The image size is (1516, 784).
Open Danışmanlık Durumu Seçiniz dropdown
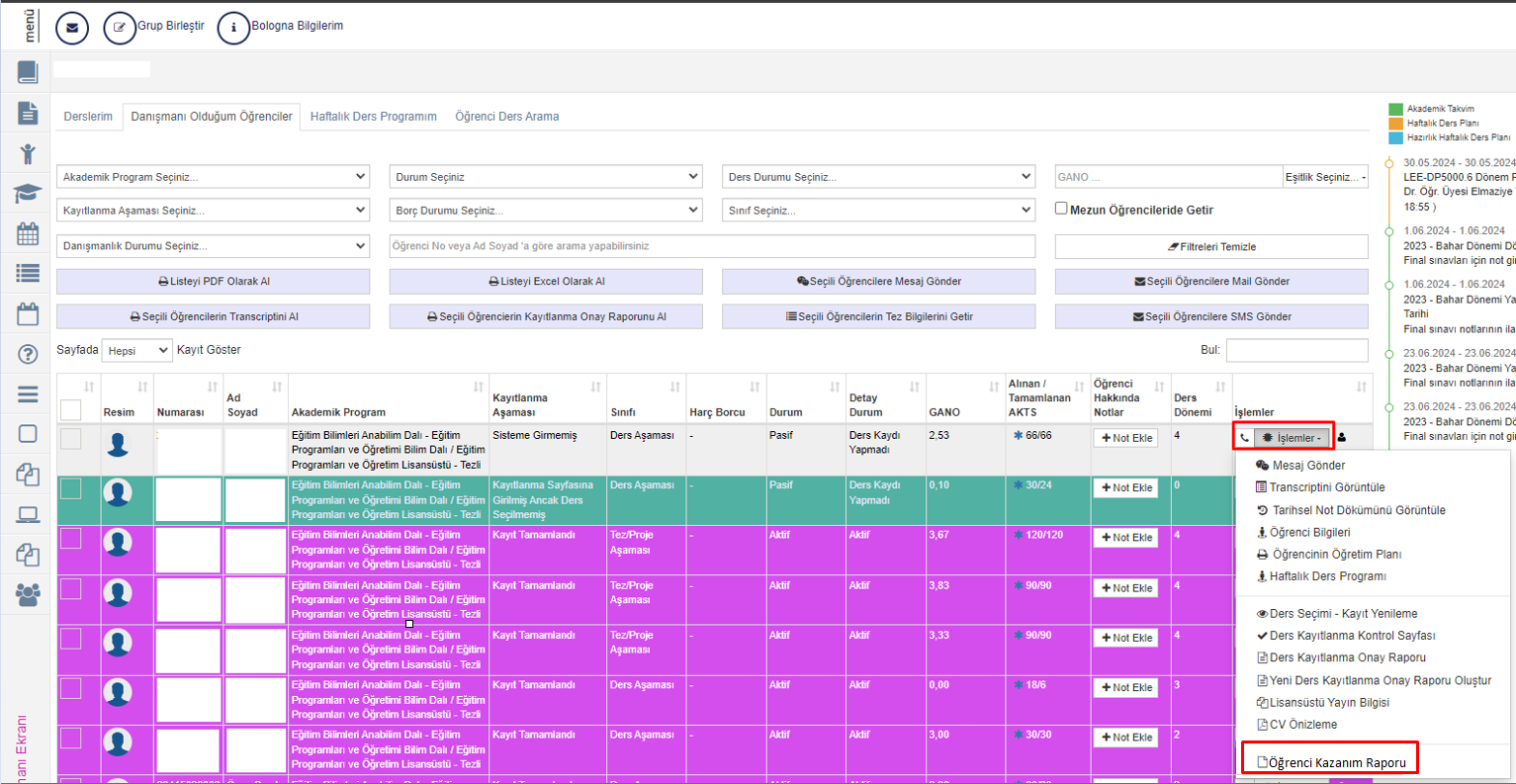tap(213, 245)
